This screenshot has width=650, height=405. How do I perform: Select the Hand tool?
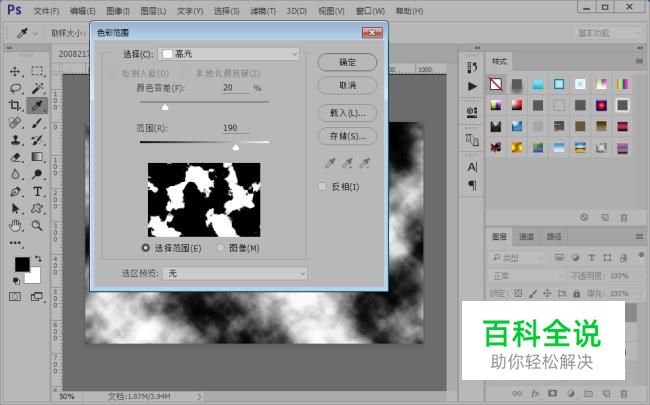point(15,226)
